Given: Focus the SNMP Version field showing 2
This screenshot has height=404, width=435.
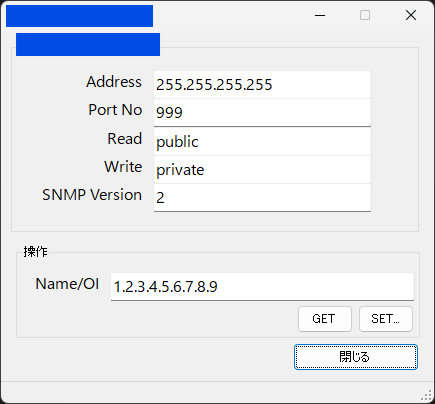Looking at the screenshot, I should pyautogui.click(x=262, y=197).
